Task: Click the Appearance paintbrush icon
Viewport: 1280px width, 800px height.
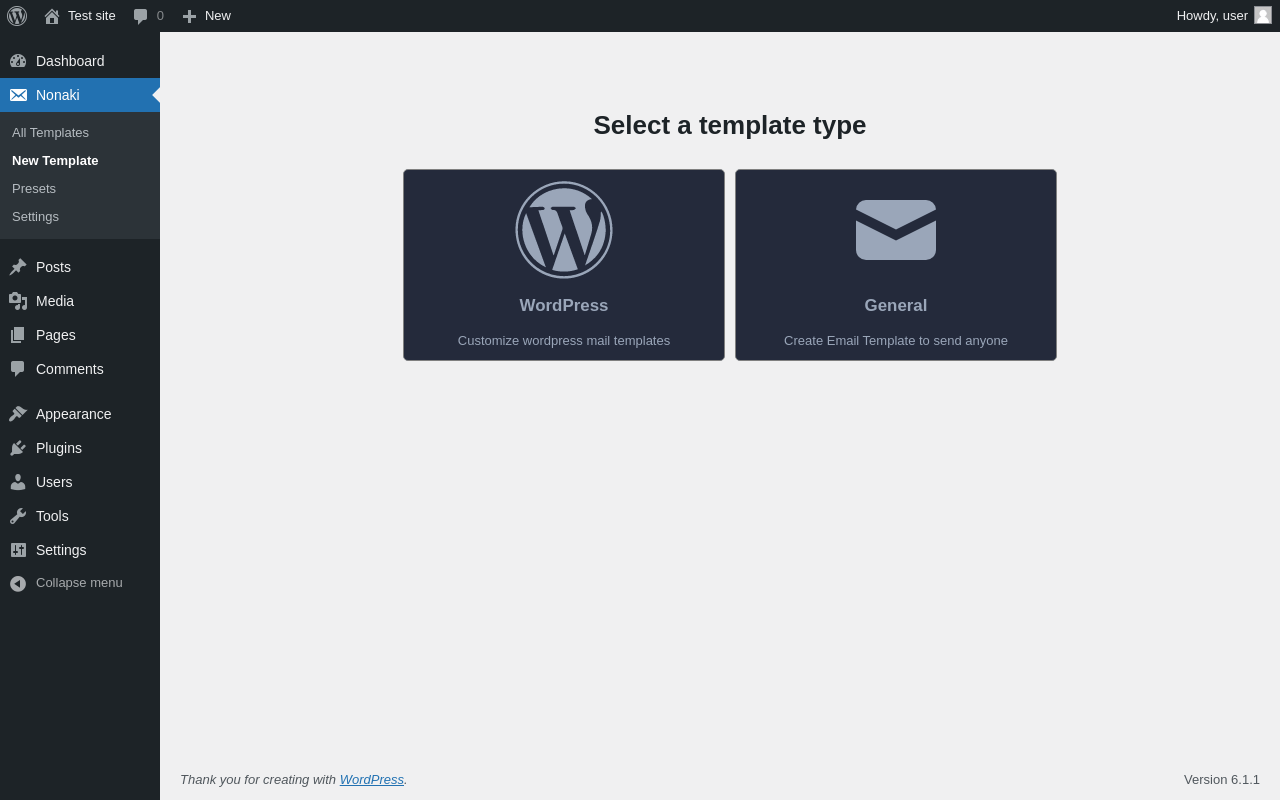Action: tap(18, 414)
